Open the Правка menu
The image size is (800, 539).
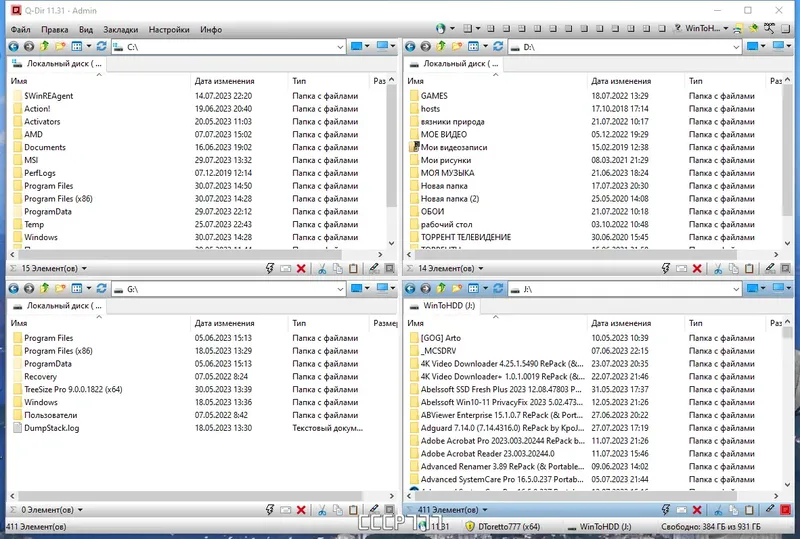click(55, 30)
